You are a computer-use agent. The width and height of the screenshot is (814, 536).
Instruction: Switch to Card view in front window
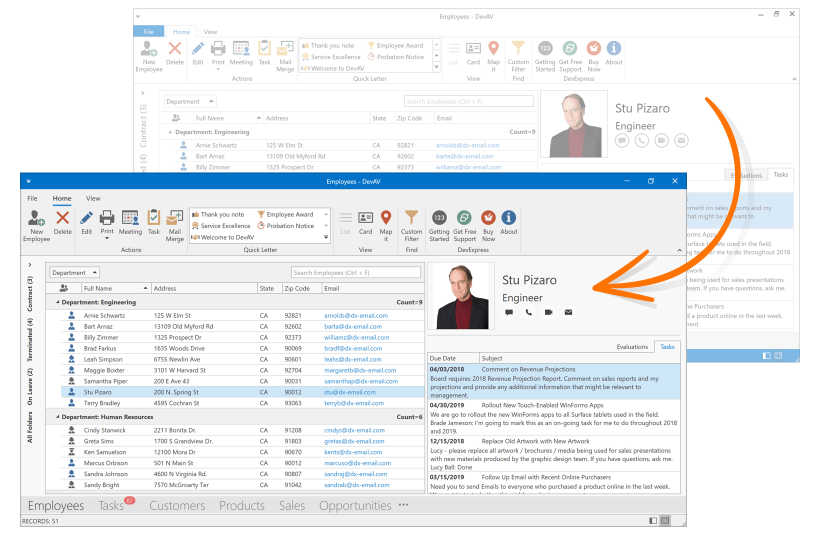[365, 222]
